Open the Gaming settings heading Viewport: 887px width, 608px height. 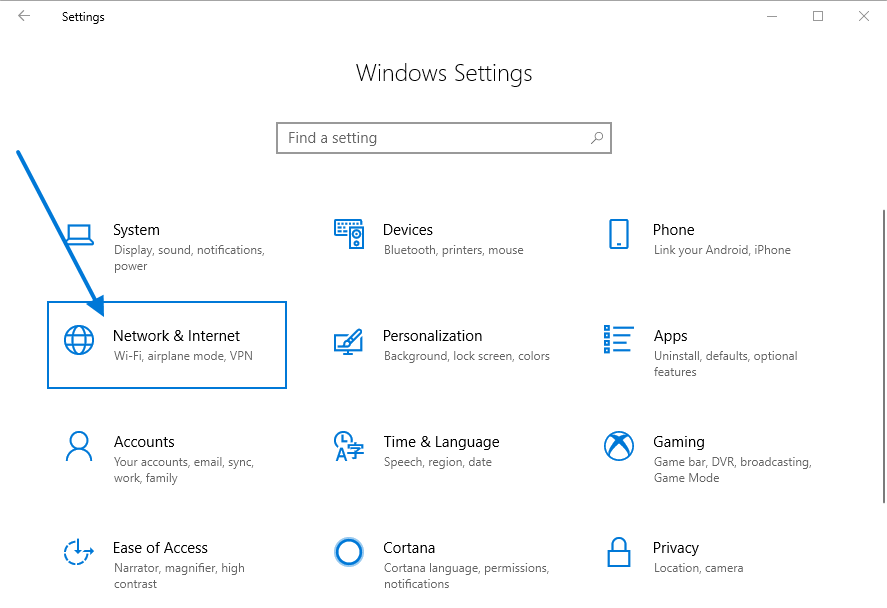tap(679, 442)
